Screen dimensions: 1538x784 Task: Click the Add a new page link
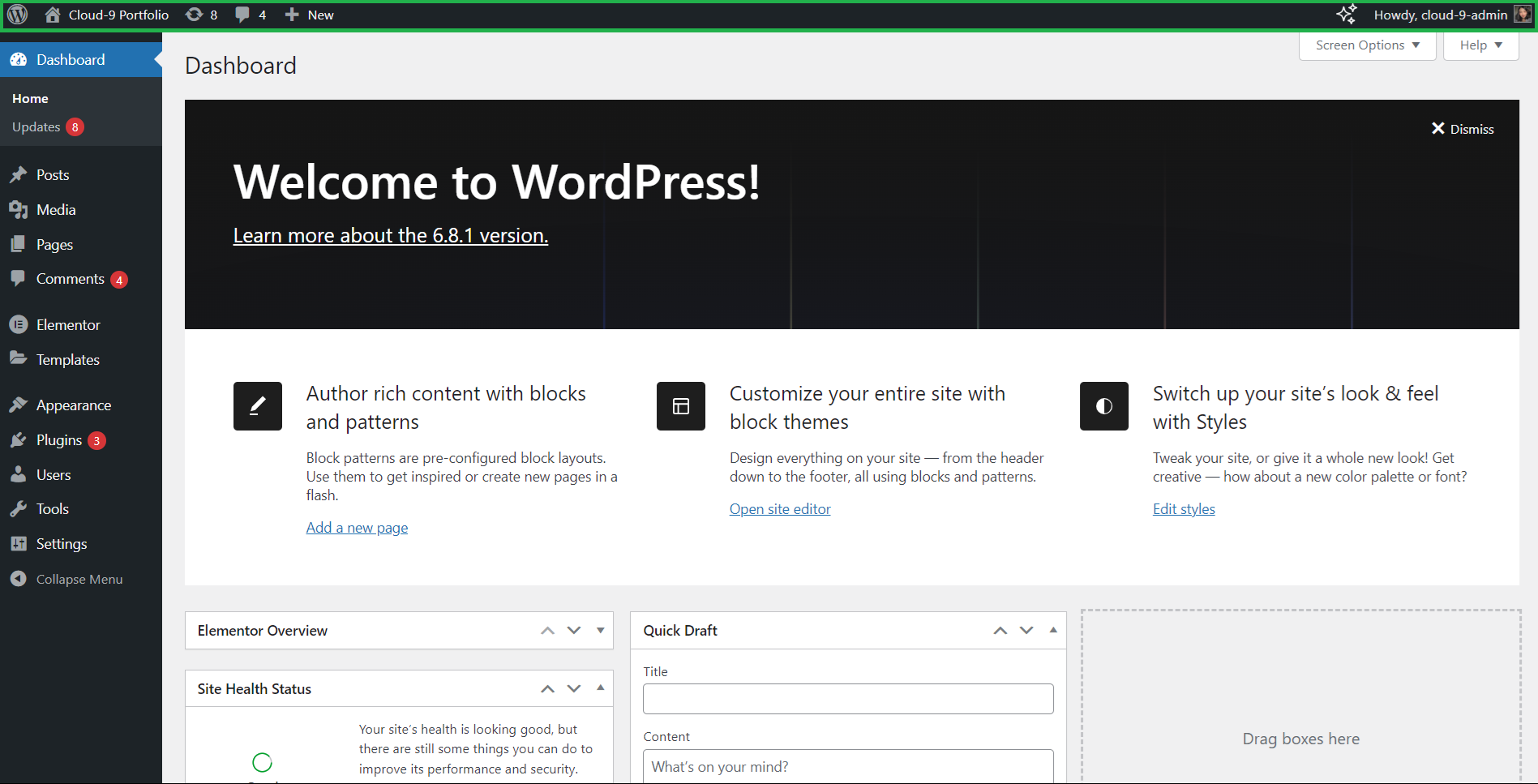(x=357, y=528)
